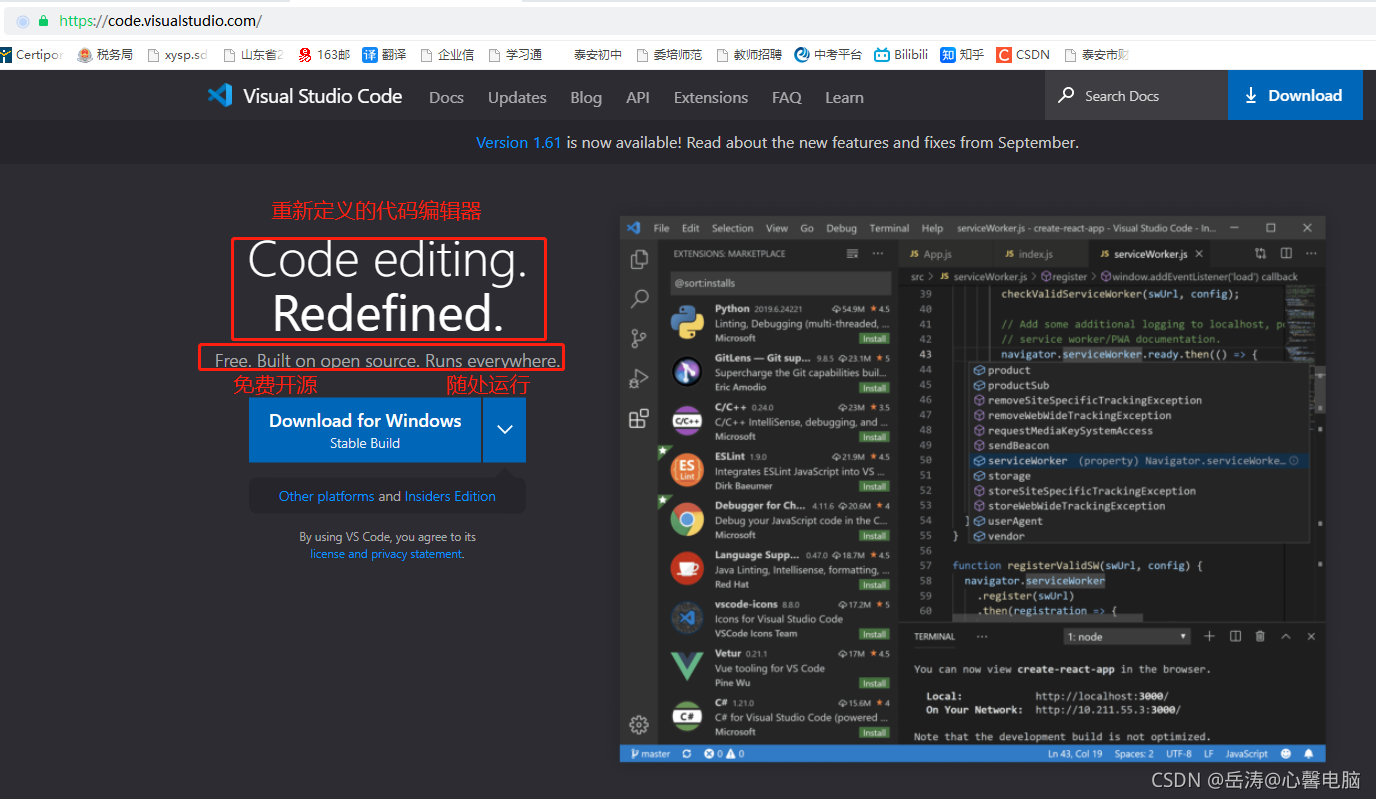Click the blue Download button in header

[x=1295, y=96]
